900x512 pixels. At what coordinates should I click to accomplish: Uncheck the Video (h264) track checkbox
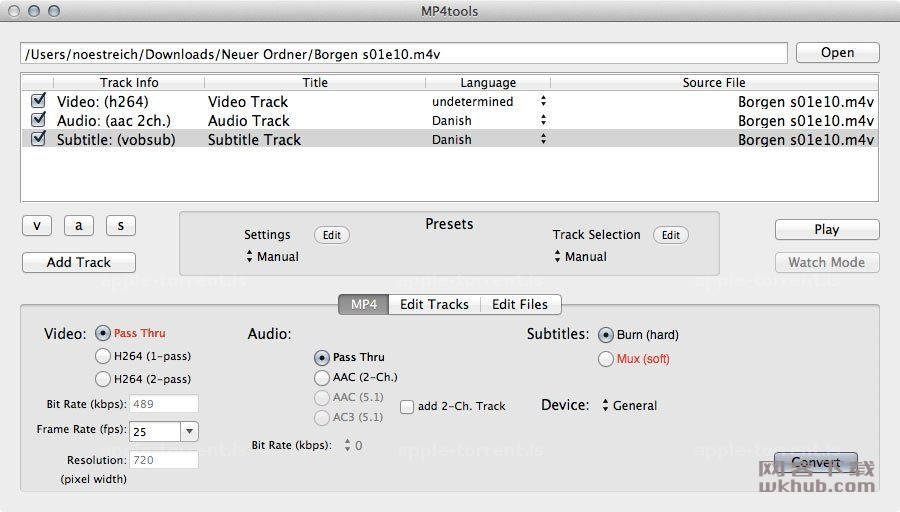tap(38, 101)
